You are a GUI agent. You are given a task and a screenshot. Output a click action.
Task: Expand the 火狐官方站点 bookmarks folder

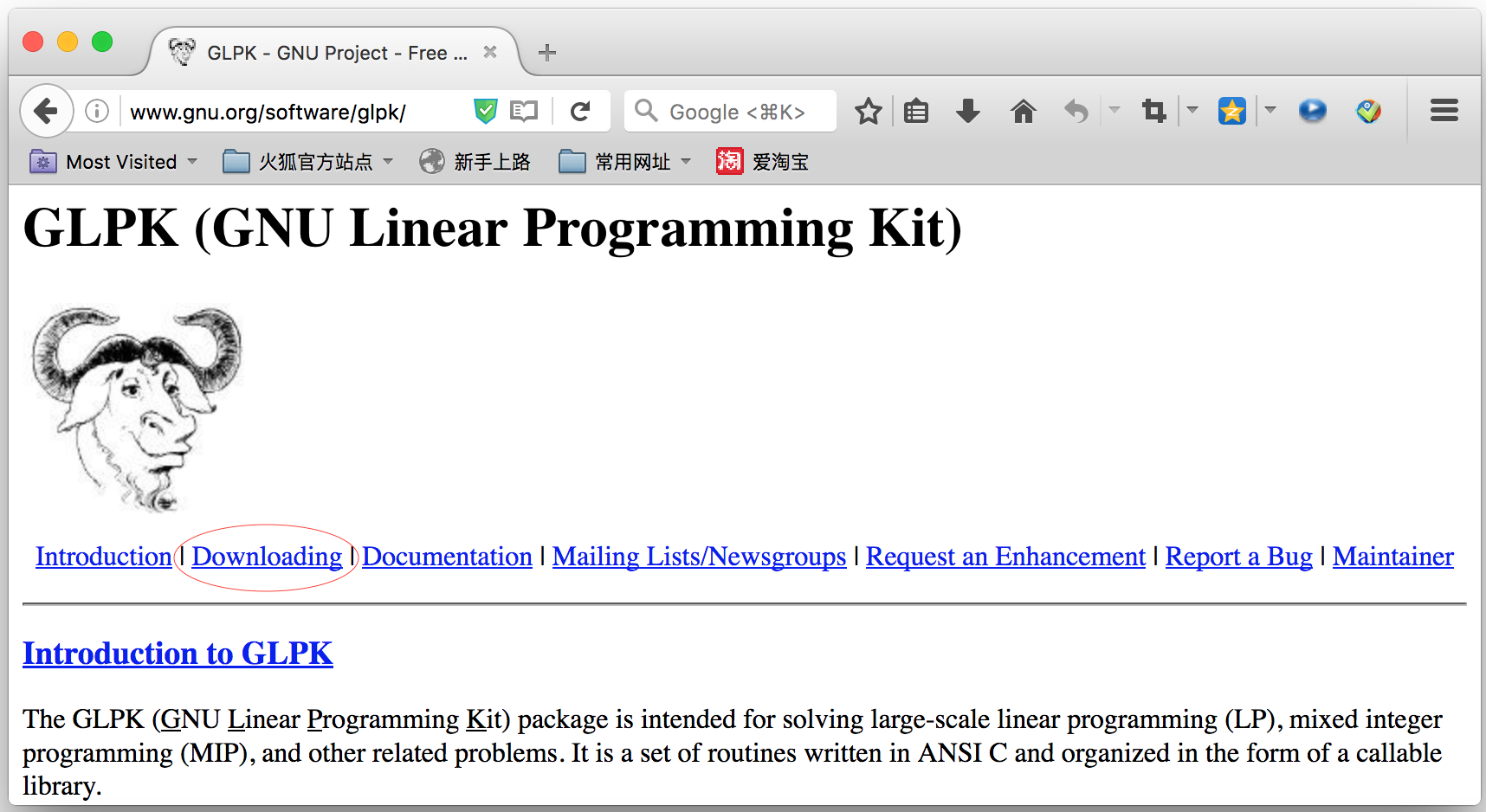point(307,162)
